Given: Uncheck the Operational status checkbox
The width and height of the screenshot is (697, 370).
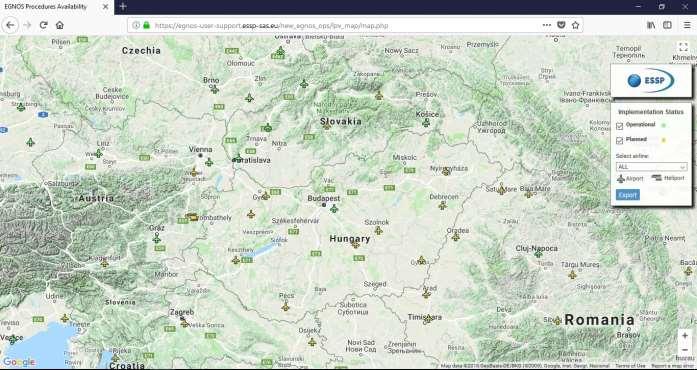Looking at the screenshot, I should pos(620,127).
